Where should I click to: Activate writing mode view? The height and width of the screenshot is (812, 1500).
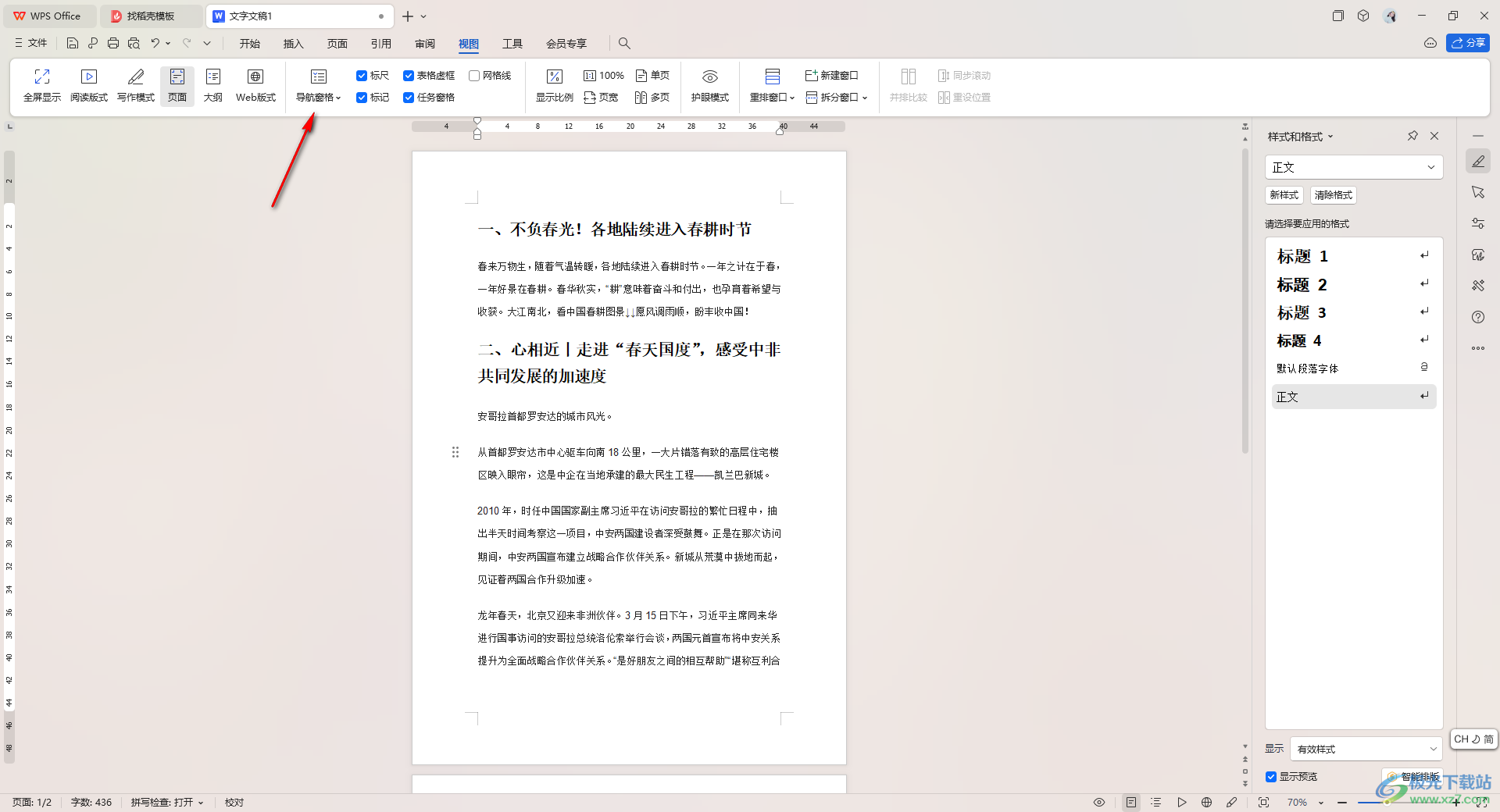(x=136, y=85)
